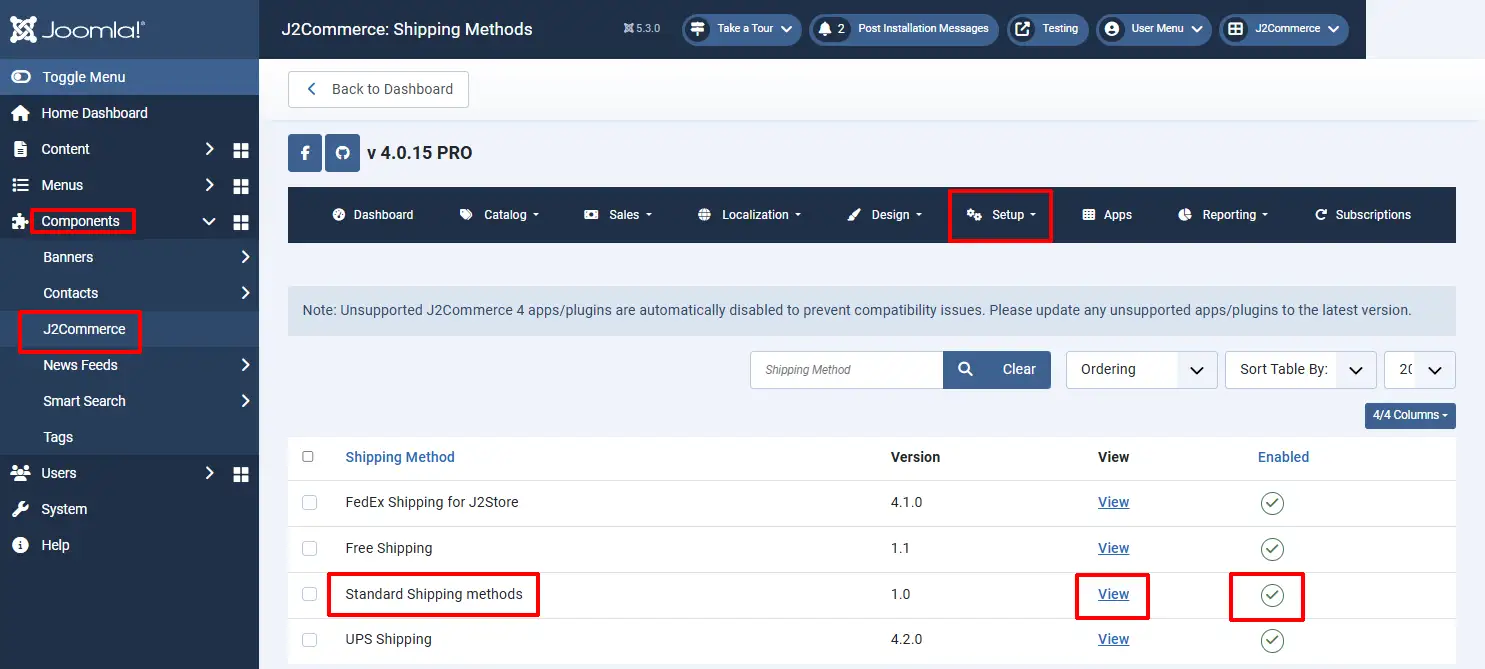Open the Users sidebar item
Viewport: 1485px width, 669px height.
click(58, 473)
